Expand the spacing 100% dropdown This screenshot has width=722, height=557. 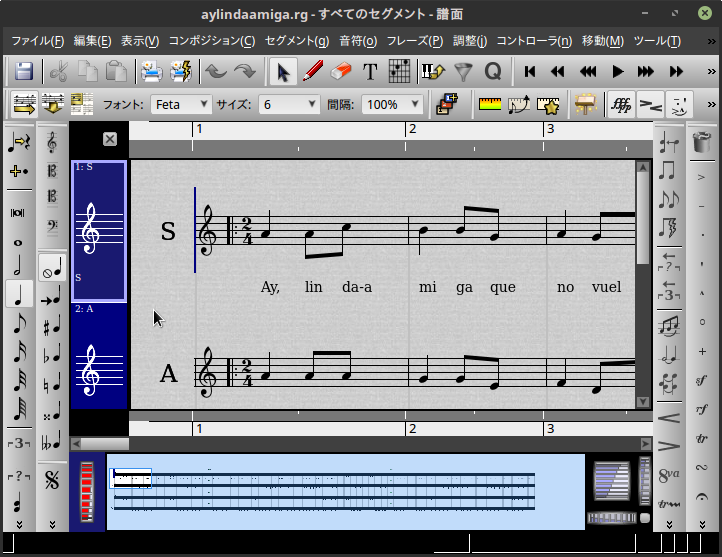[x=391, y=104]
